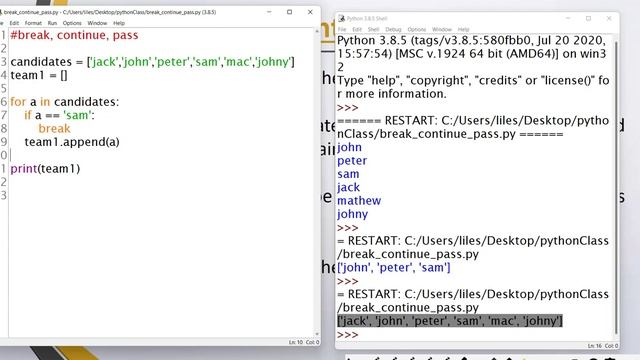640x360 pixels.
Task: Open the Edit menu in Python Shell
Action: pyautogui.click(x=357, y=29)
